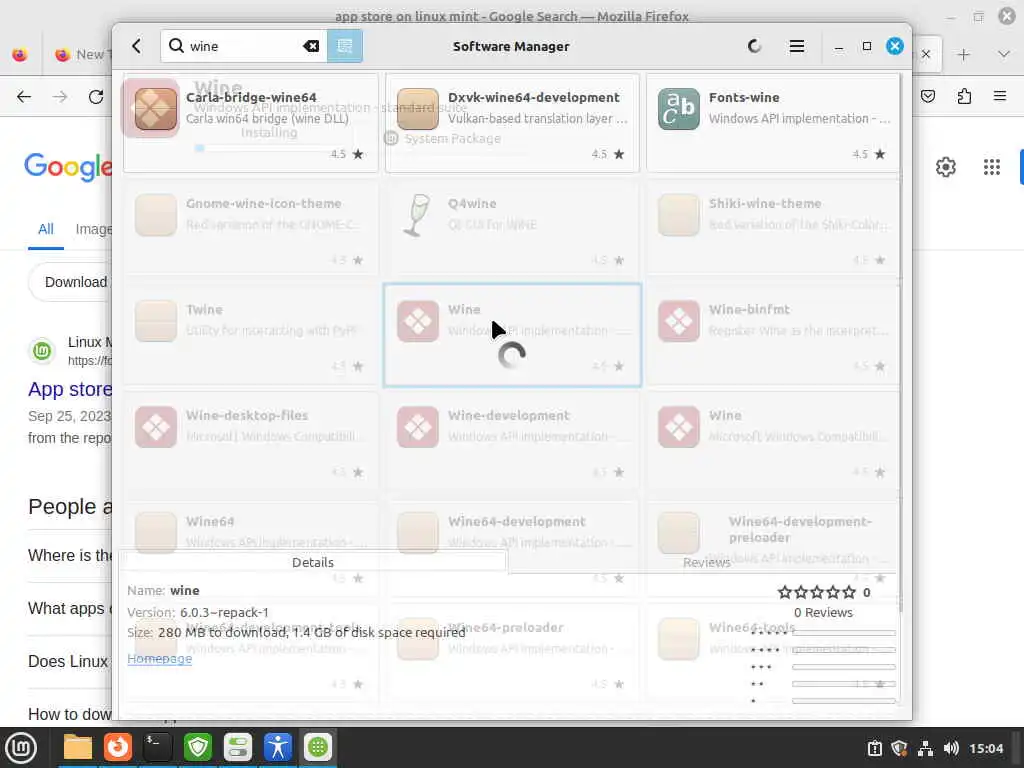Open the Wine64-preloader package
The image size is (1024, 768).
[x=512, y=653]
